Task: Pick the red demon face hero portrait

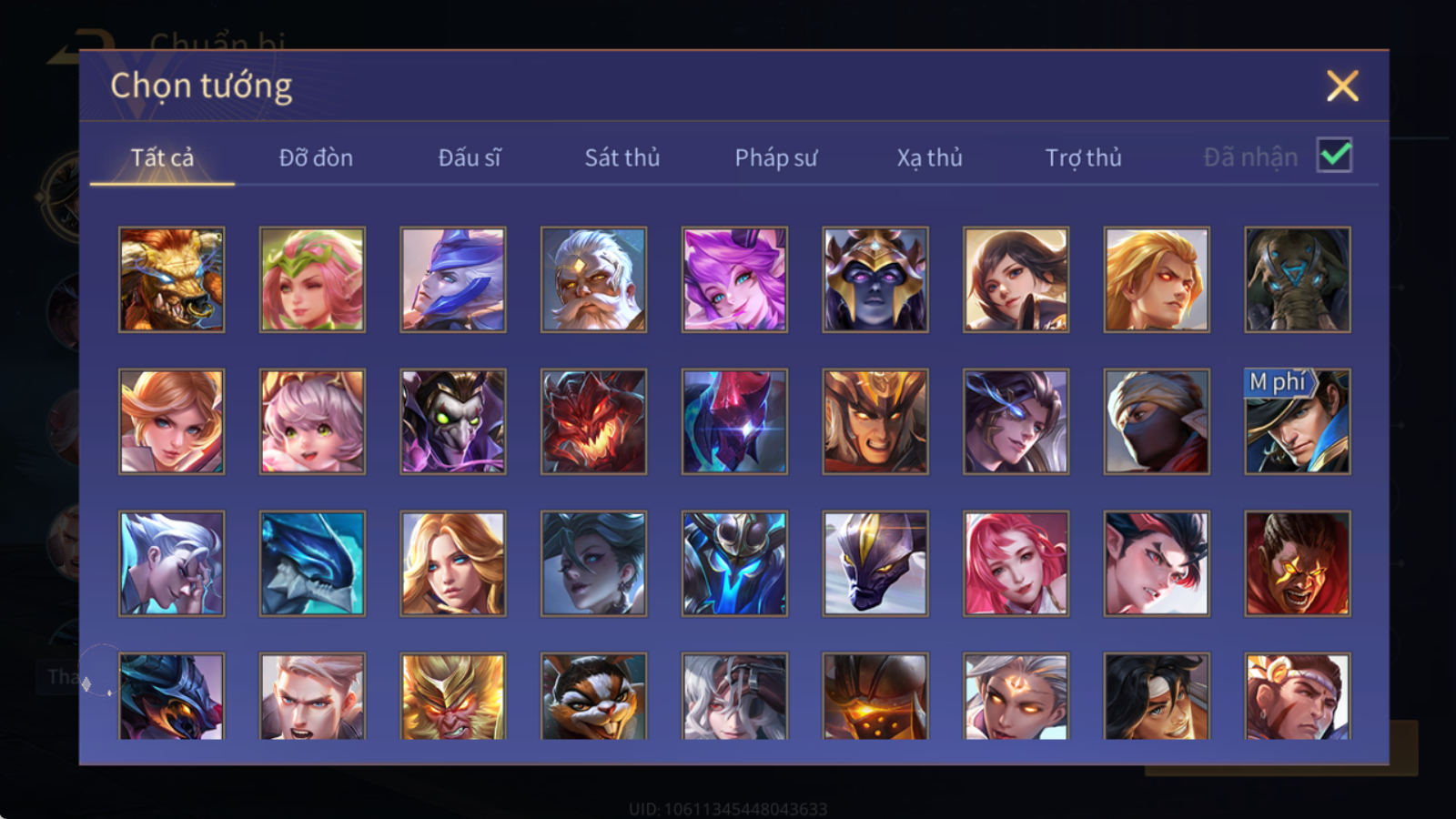Action: coord(593,421)
